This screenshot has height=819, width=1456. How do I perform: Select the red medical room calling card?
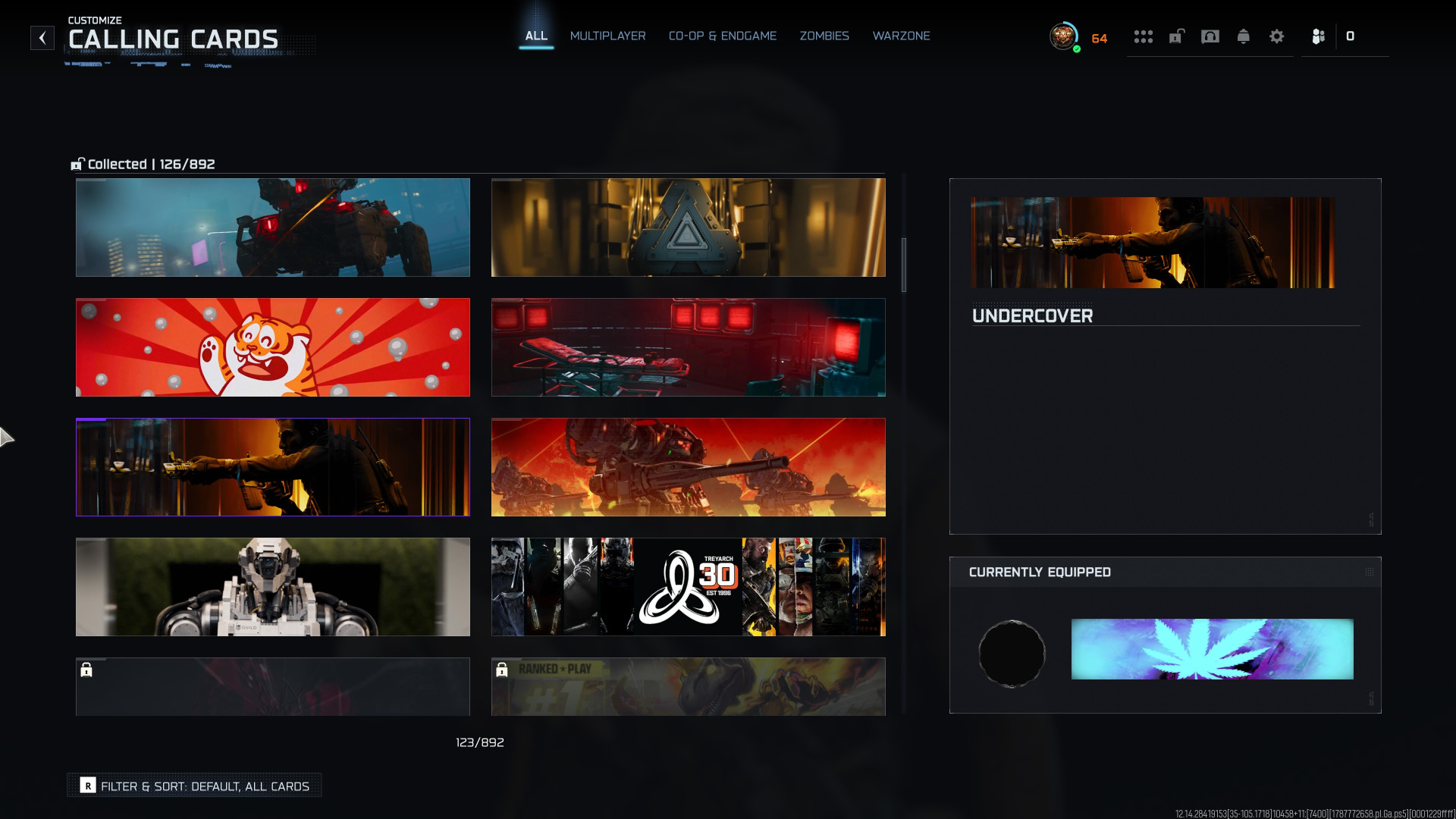coord(689,347)
